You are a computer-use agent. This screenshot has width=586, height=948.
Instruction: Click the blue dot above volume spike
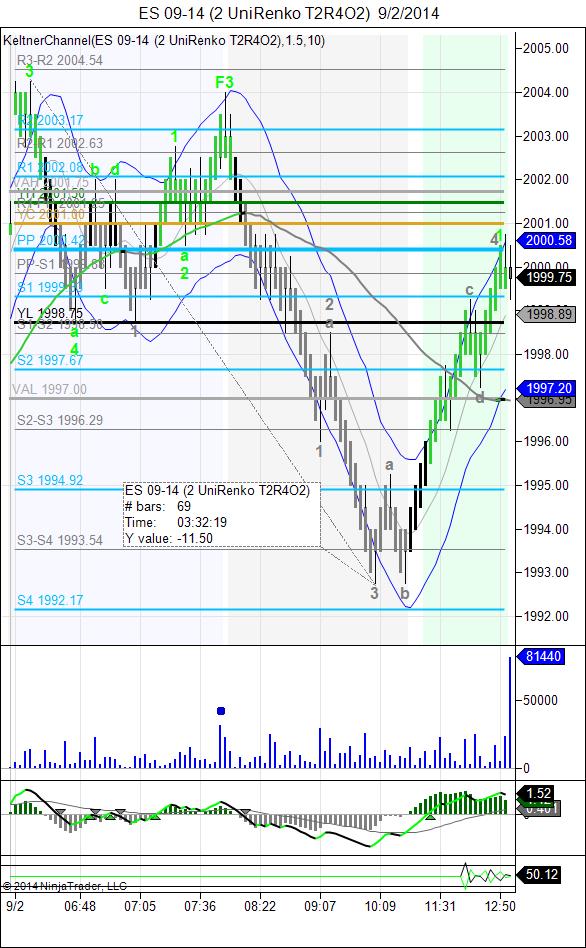pos(221,710)
